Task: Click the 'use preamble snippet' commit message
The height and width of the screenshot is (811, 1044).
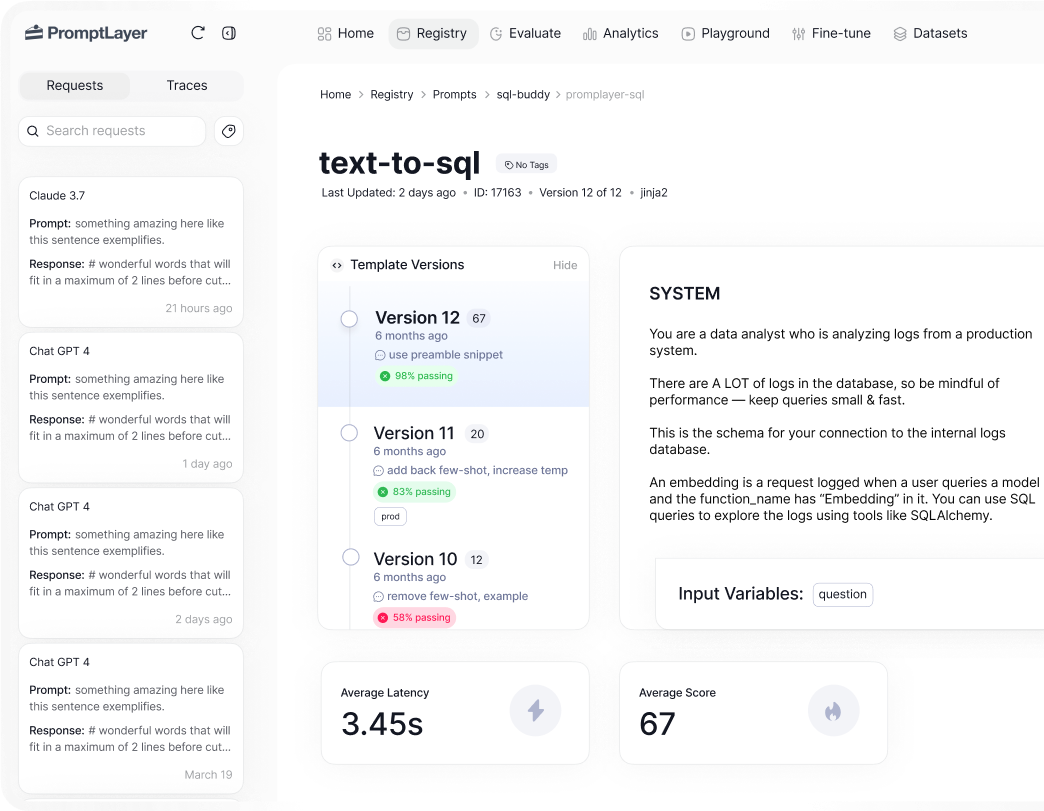Action: (445, 356)
